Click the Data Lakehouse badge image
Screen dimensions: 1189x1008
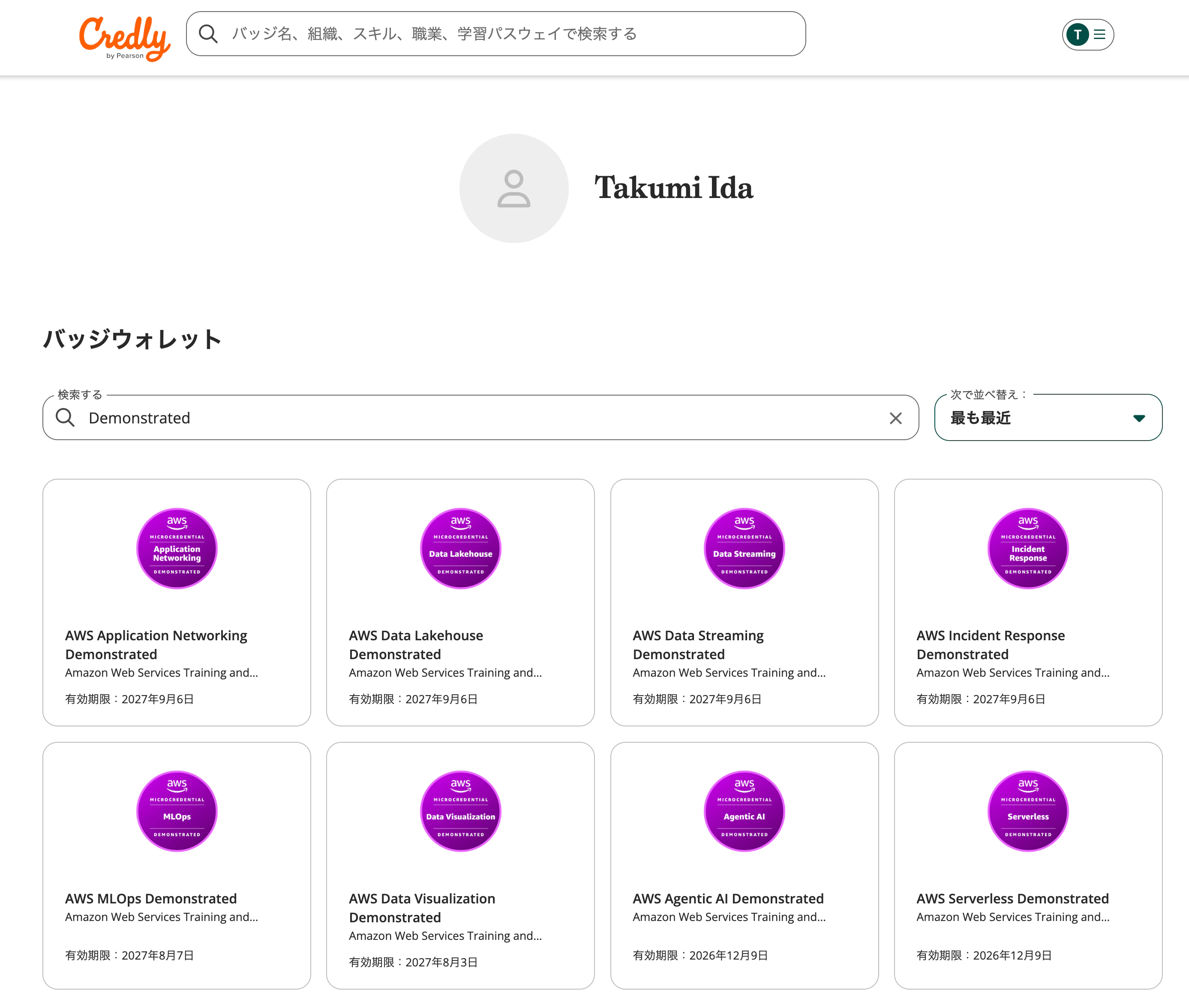[460, 548]
